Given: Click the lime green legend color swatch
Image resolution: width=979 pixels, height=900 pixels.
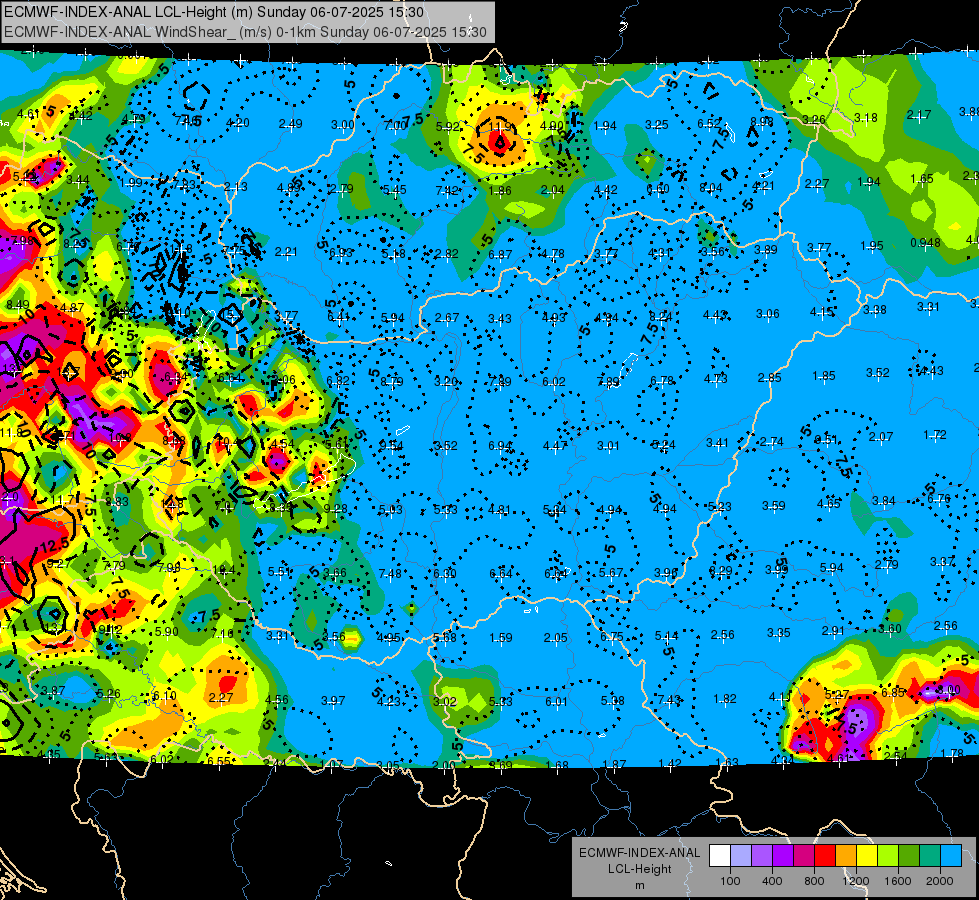Looking at the screenshot, I should click(888, 855).
